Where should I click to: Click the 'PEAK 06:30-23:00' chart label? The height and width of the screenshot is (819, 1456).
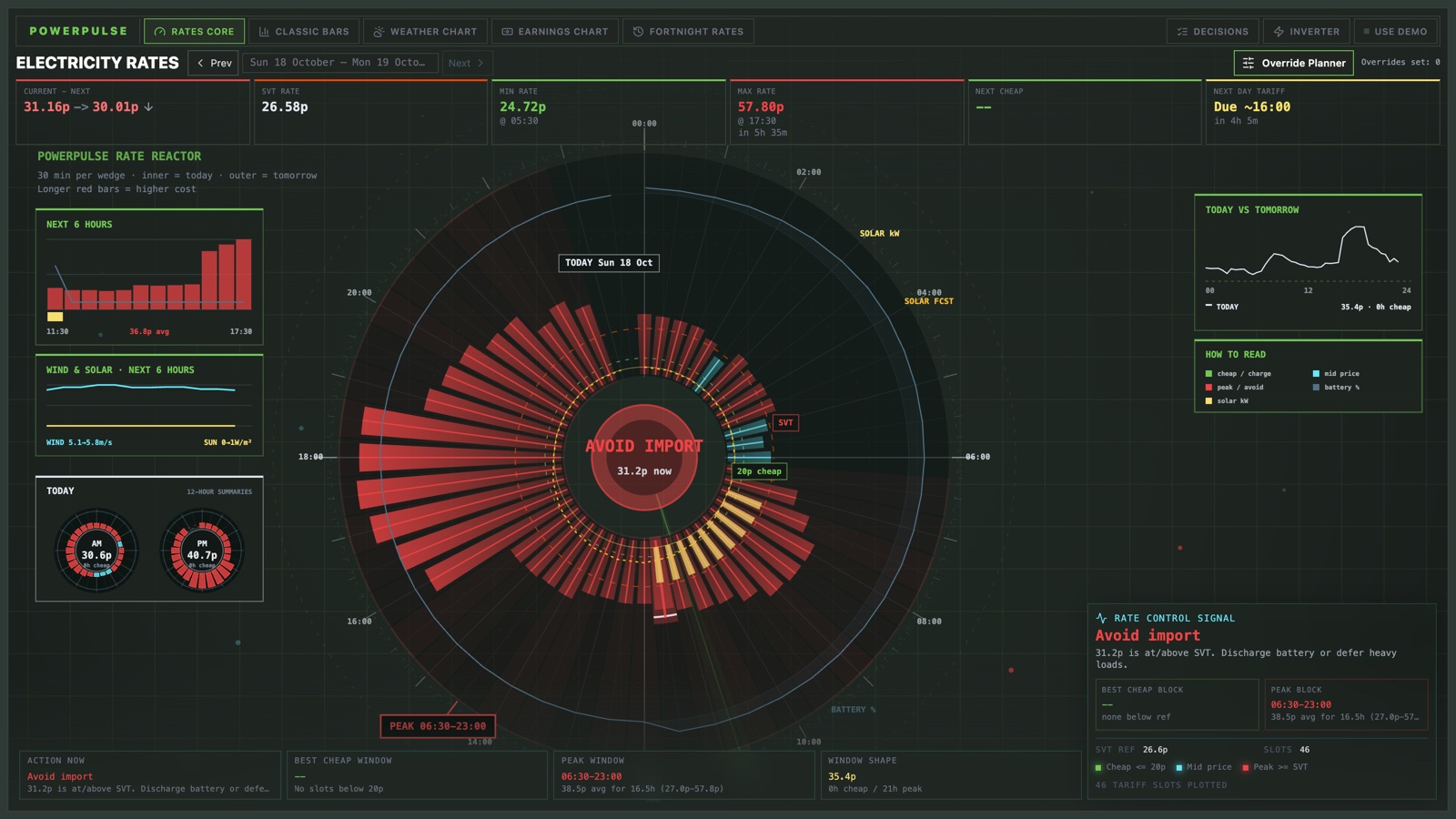pyautogui.click(x=438, y=726)
